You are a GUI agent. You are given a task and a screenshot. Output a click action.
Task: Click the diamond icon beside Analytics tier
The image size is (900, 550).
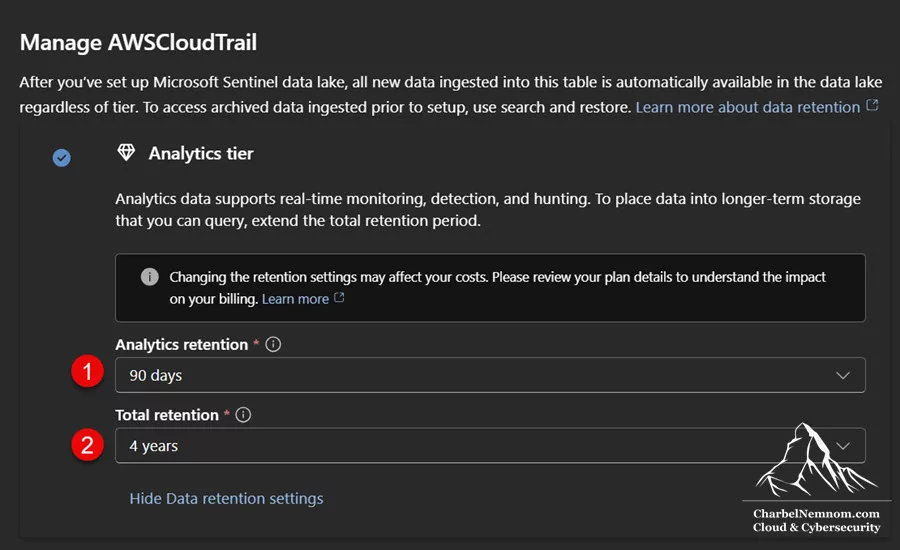(126, 153)
